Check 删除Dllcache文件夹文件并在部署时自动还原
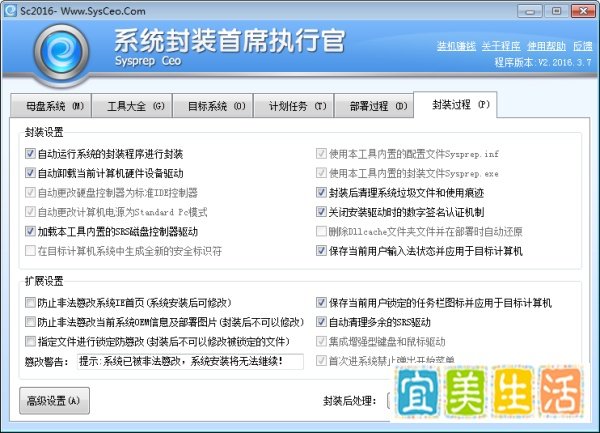 [321, 231]
